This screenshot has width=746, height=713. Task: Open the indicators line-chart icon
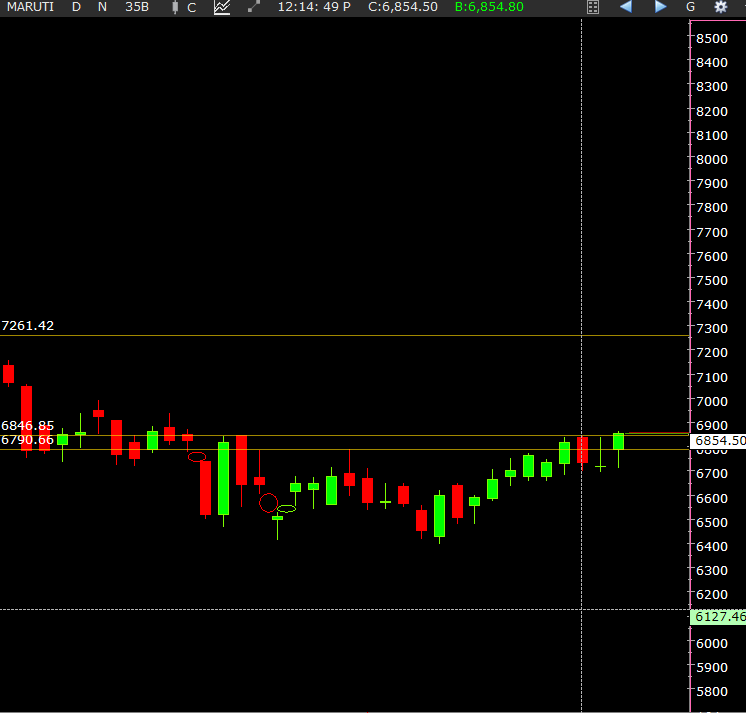click(x=222, y=7)
